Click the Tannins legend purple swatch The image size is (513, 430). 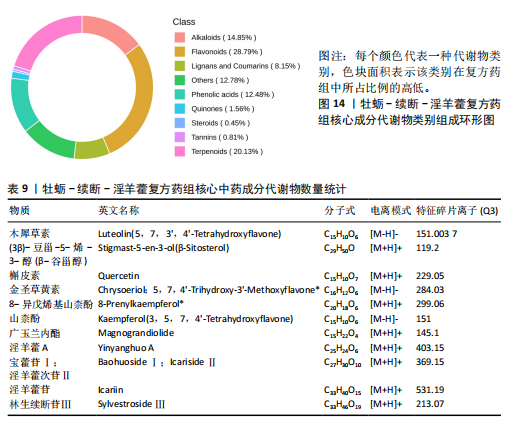pos(180,137)
